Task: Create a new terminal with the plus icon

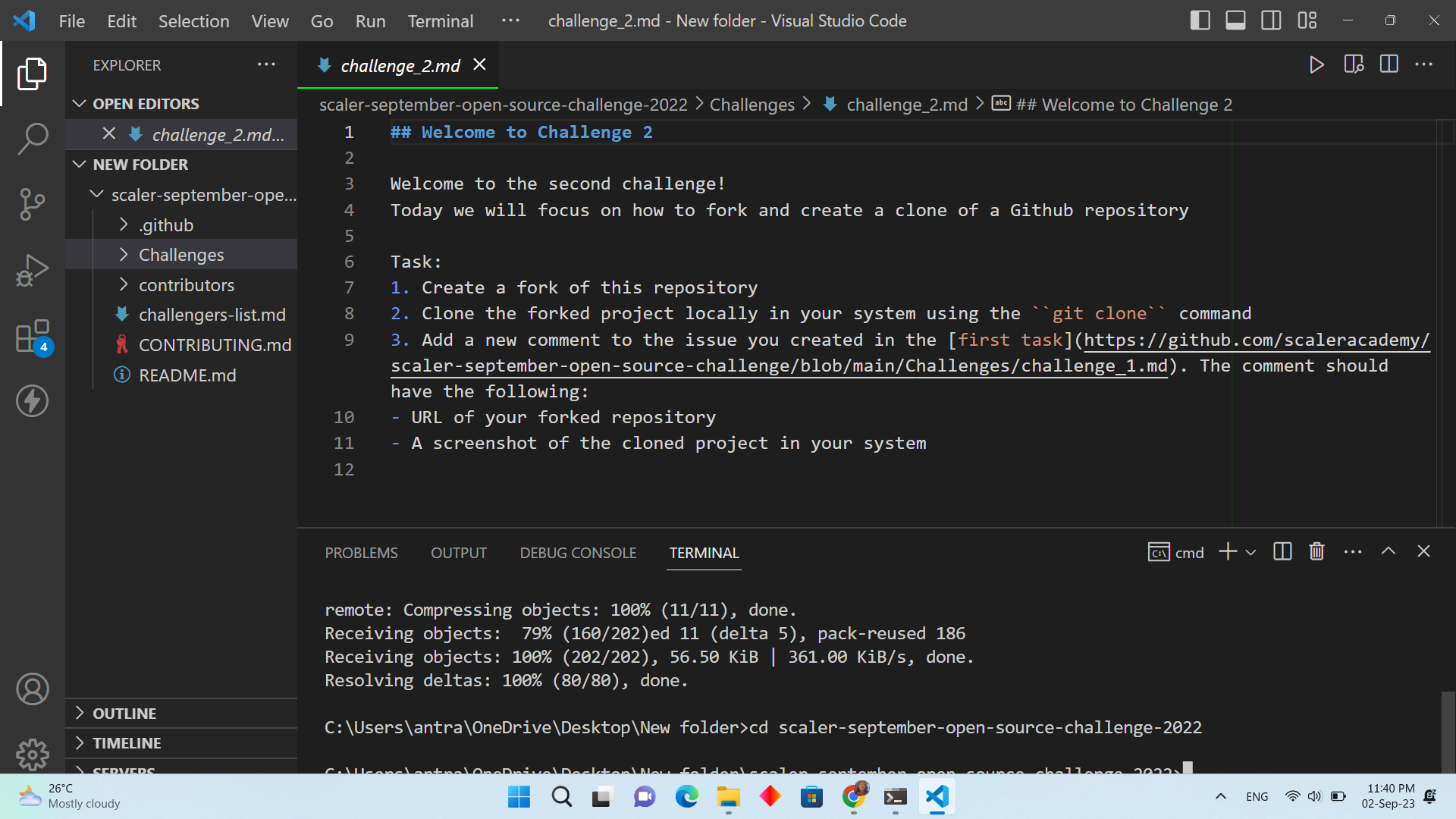Action: (1226, 551)
